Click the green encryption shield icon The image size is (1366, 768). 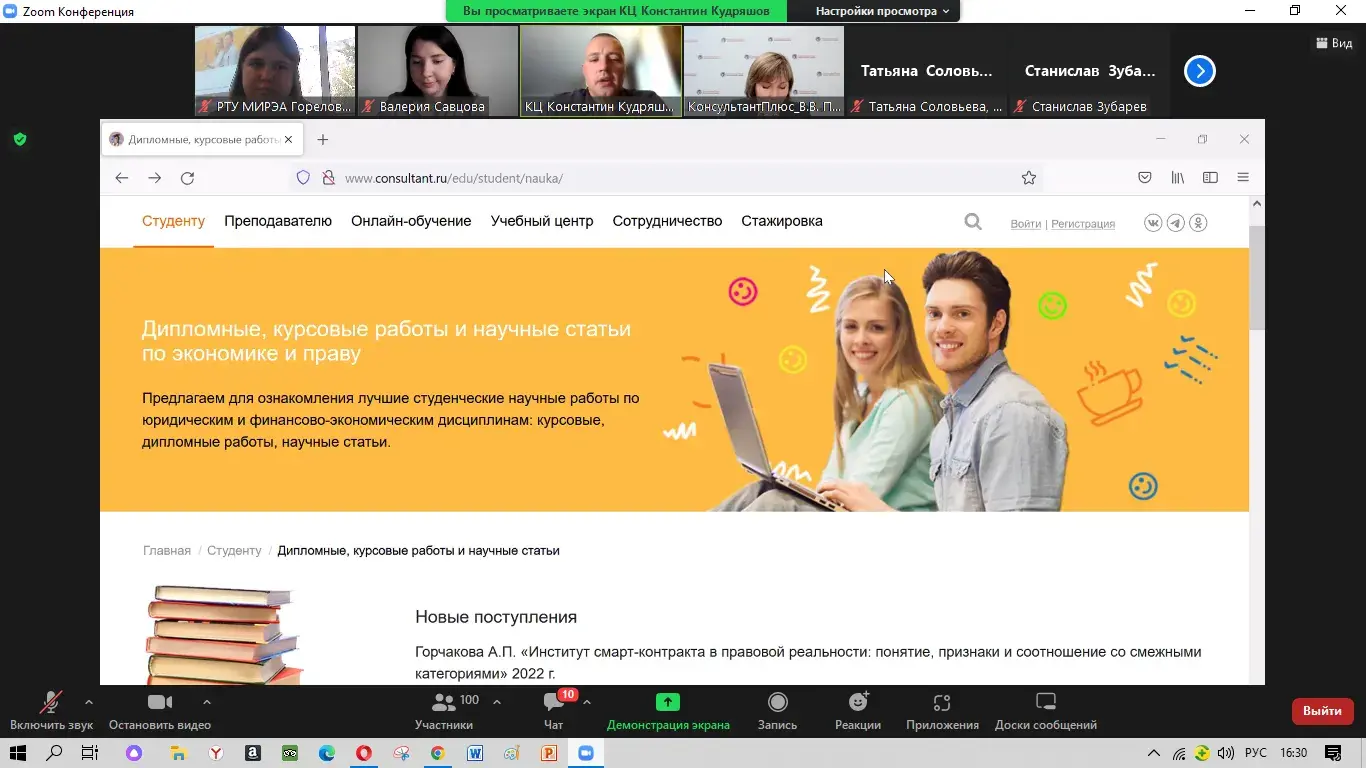[x=20, y=139]
